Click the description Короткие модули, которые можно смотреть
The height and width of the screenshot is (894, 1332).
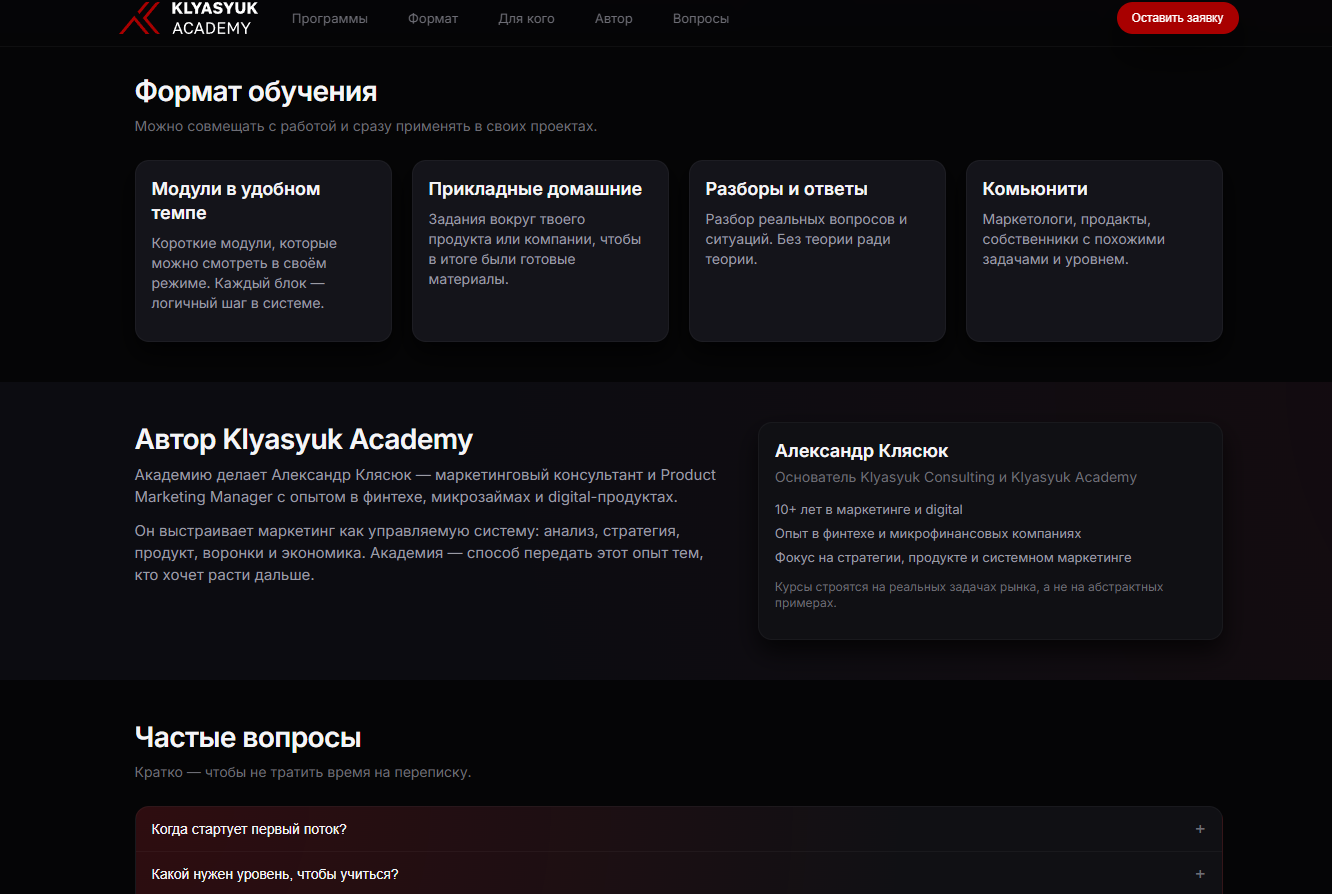click(244, 273)
